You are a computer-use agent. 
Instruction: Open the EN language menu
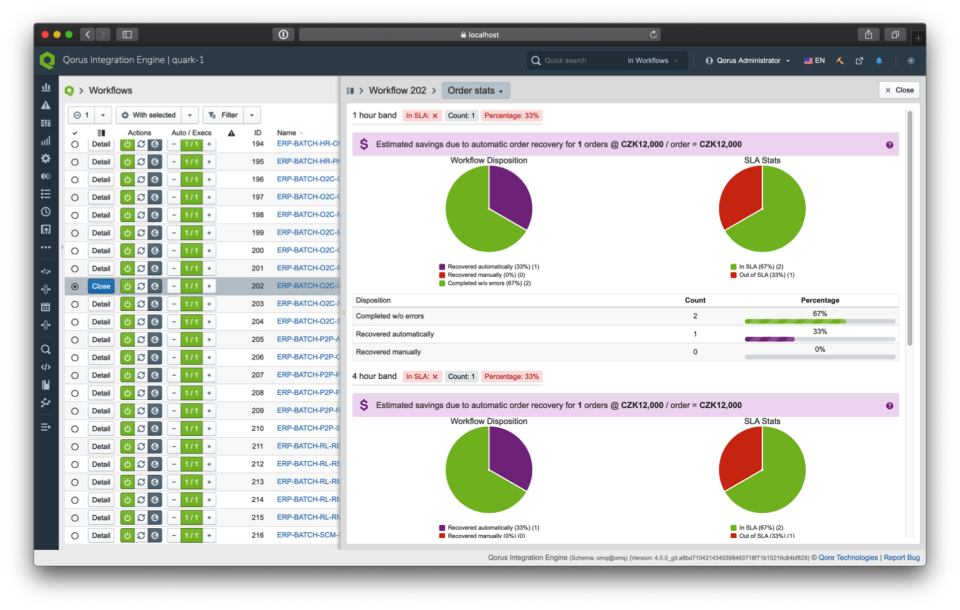click(x=814, y=60)
